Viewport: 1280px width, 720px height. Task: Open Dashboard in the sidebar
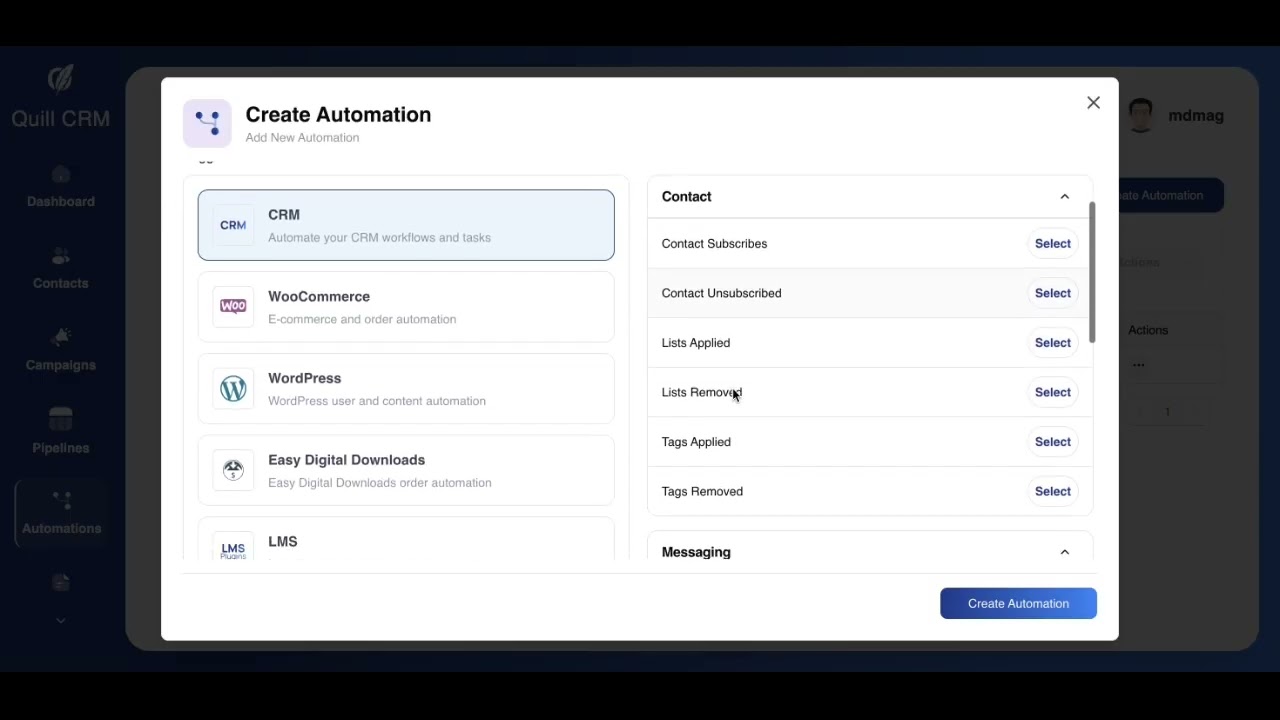click(61, 188)
